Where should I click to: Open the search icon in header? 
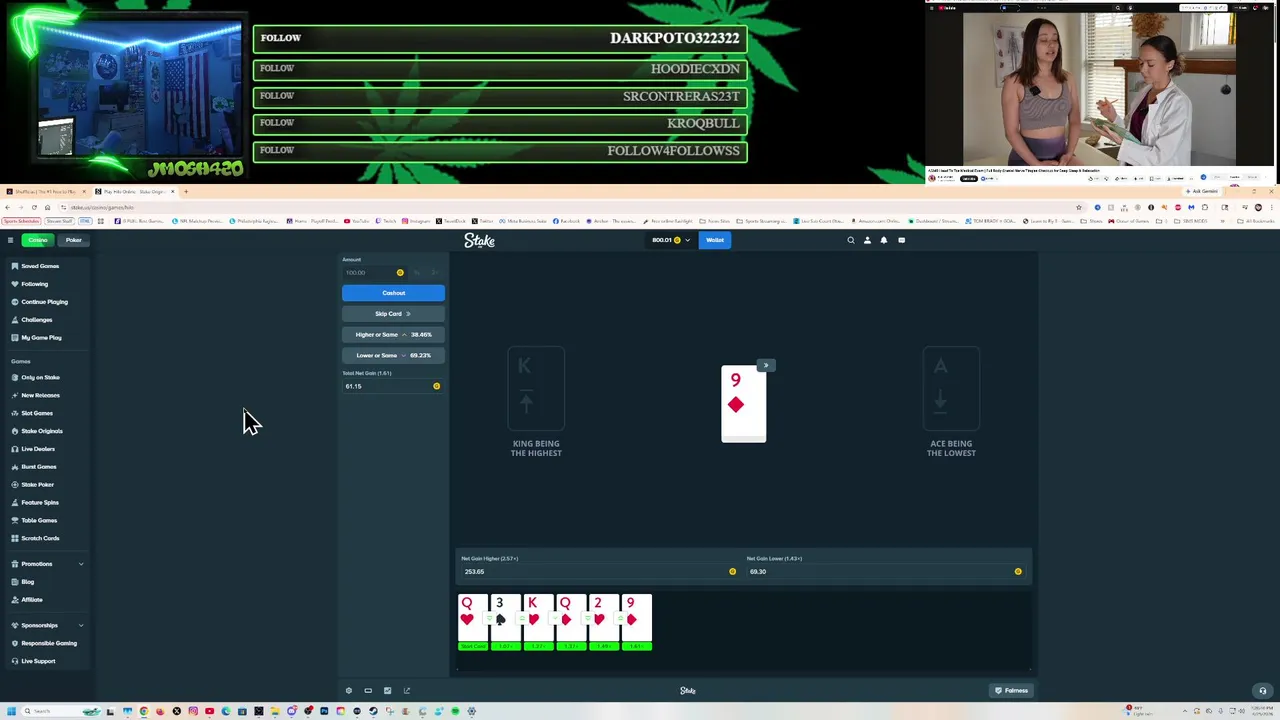(851, 240)
